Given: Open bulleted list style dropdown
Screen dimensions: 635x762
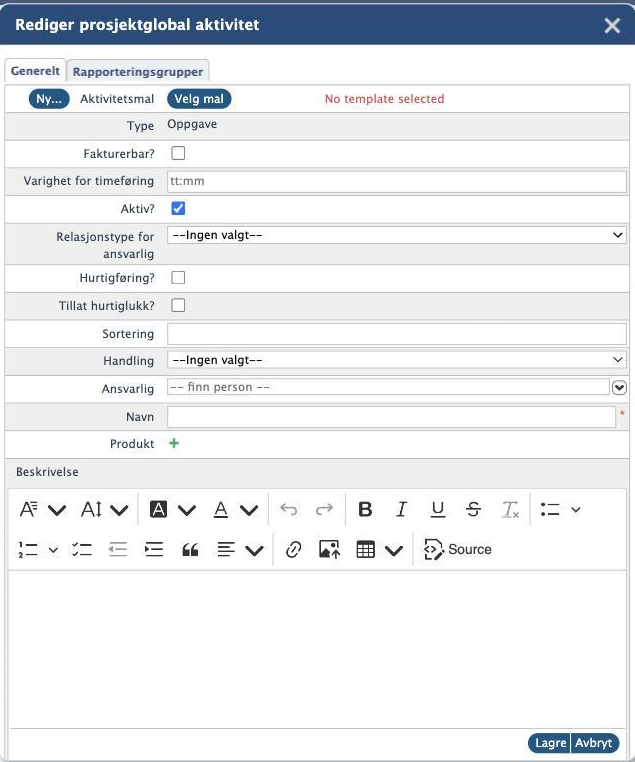Looking at the screenshot, I should 576,510.
